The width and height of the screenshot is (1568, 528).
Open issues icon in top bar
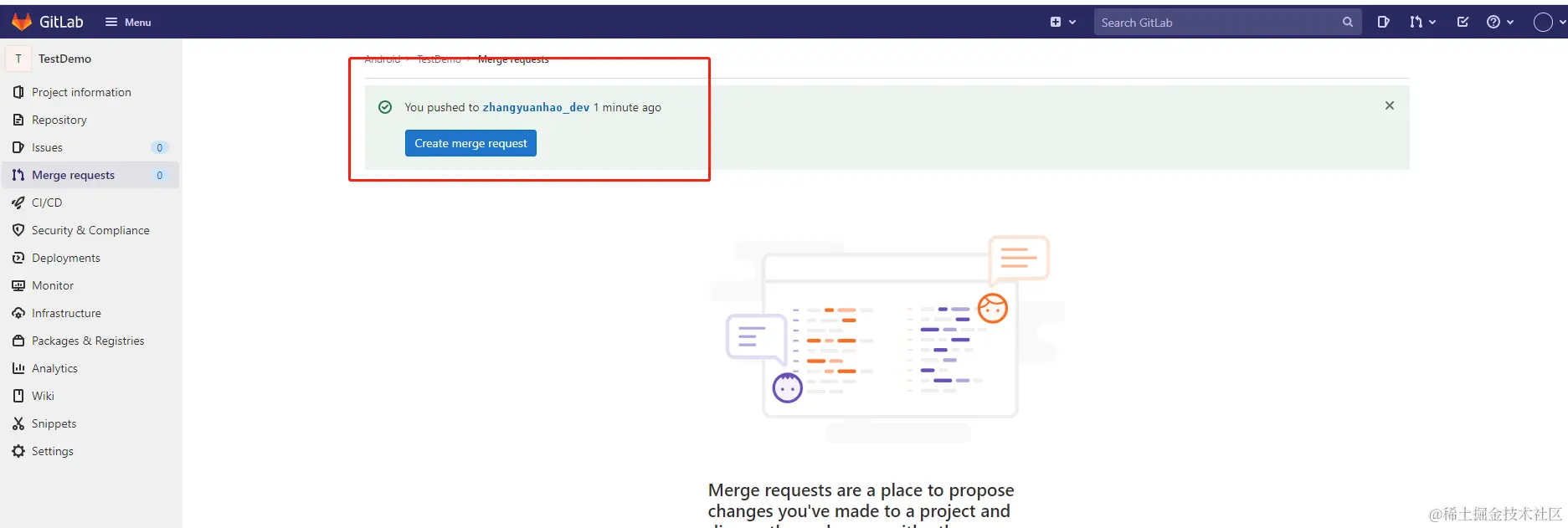point(1383,23)
